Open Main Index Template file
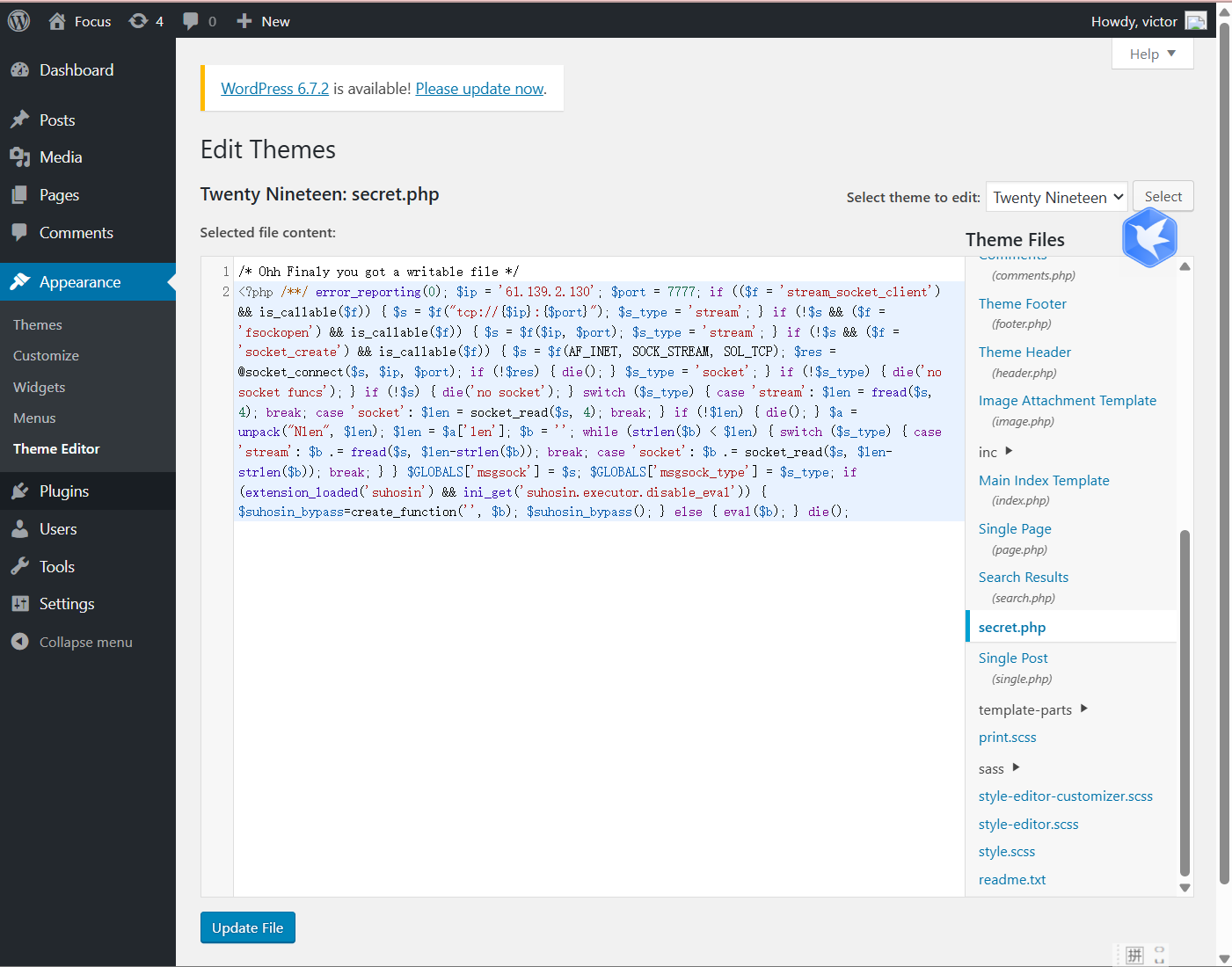The image size is (1232, 967). click(x=1044, y=480)
